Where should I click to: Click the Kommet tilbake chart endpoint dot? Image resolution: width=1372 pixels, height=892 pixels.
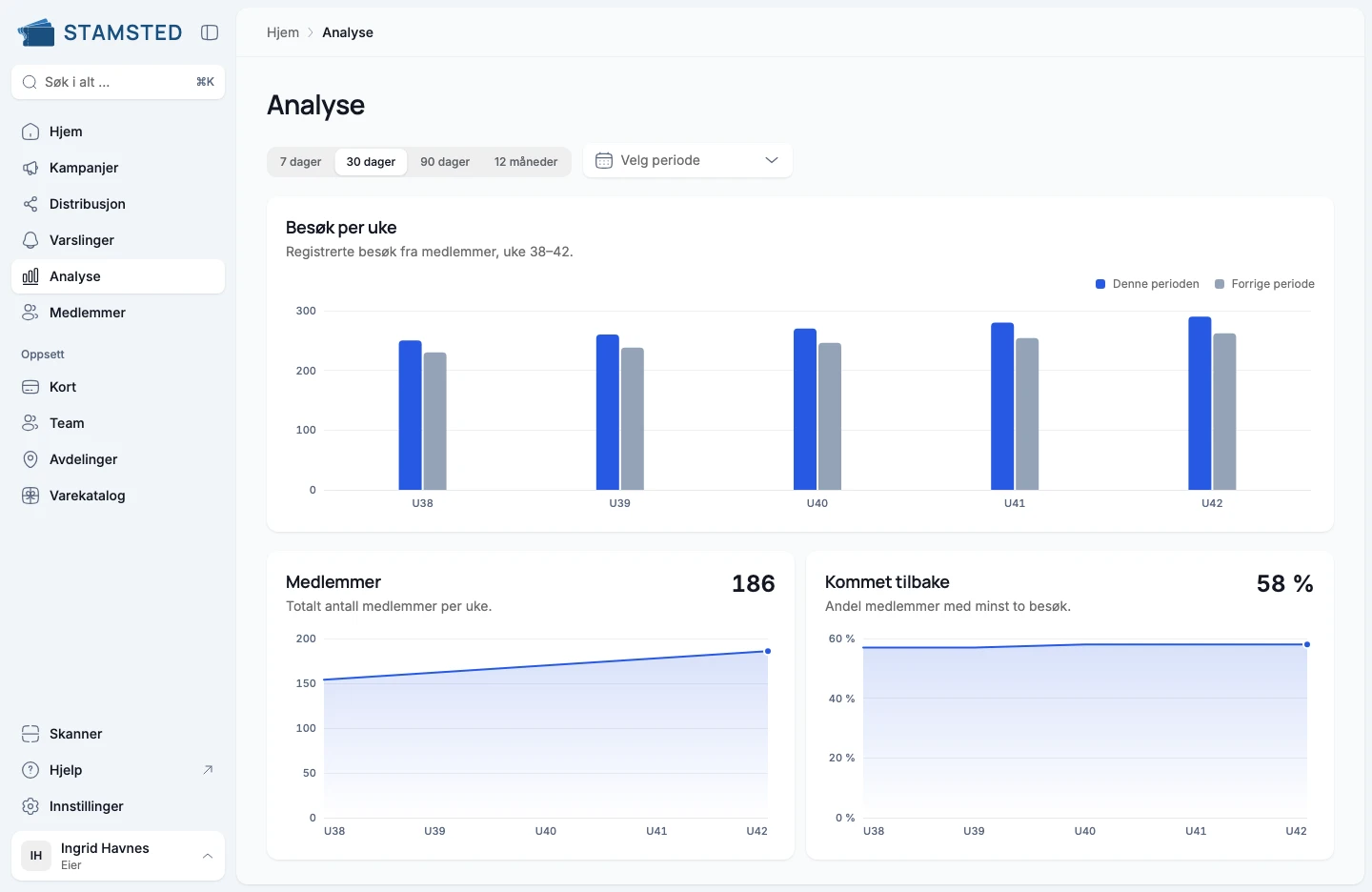(x=1307, y=645)
